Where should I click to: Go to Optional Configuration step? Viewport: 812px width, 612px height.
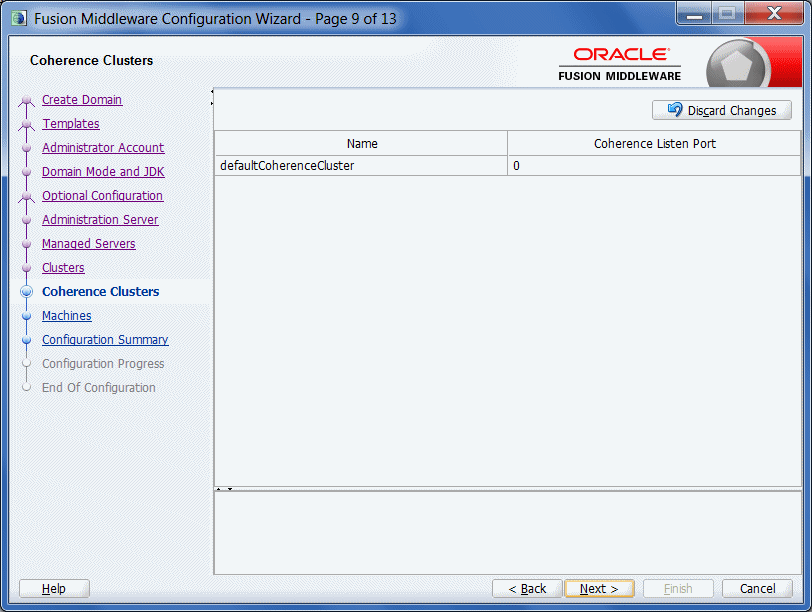coord(103,196)
